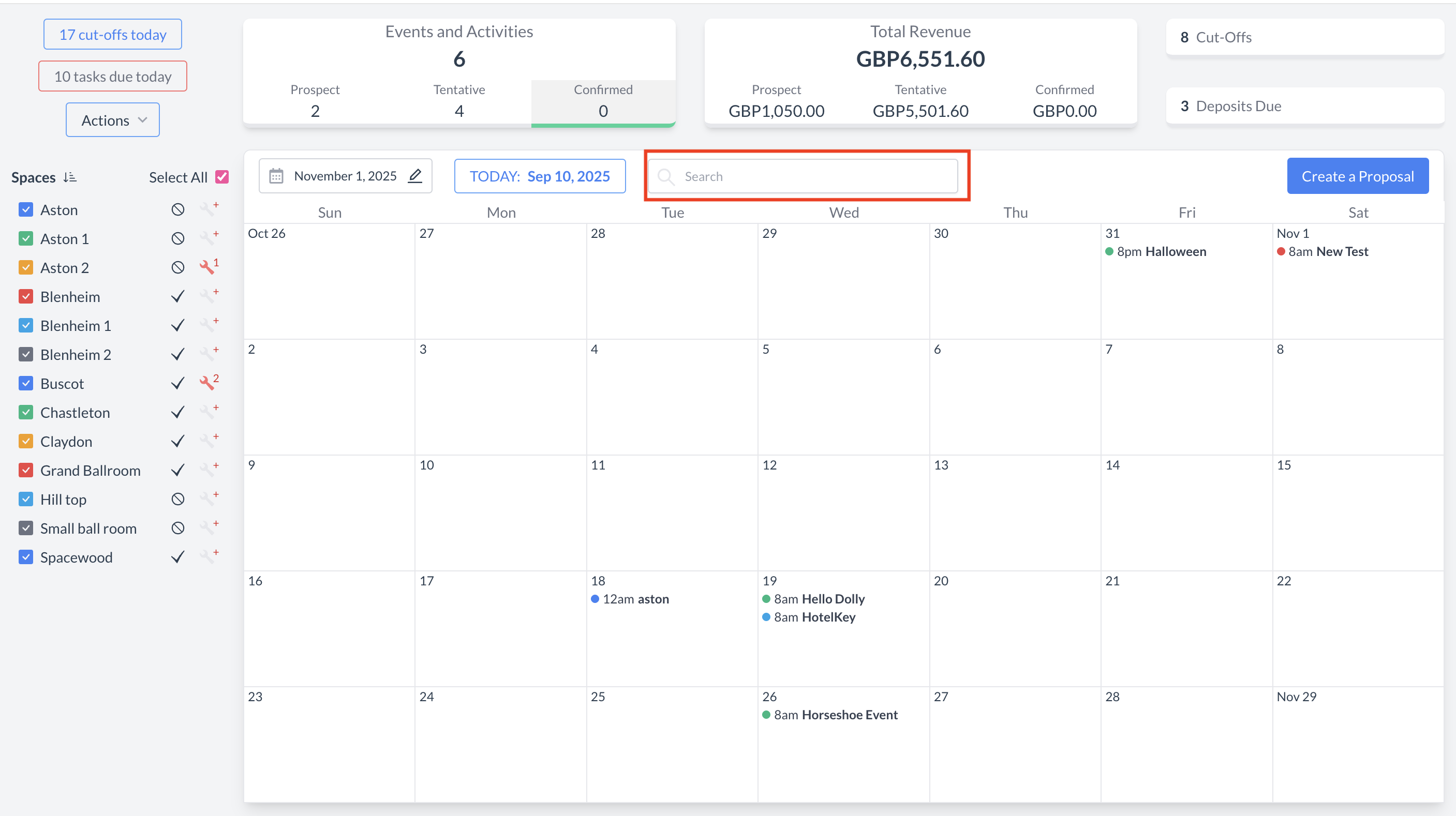Click the red wrench icon for Aston 2
Image resolution: width=1456 pixels, height=816 pixels.
tap(207, 268)
